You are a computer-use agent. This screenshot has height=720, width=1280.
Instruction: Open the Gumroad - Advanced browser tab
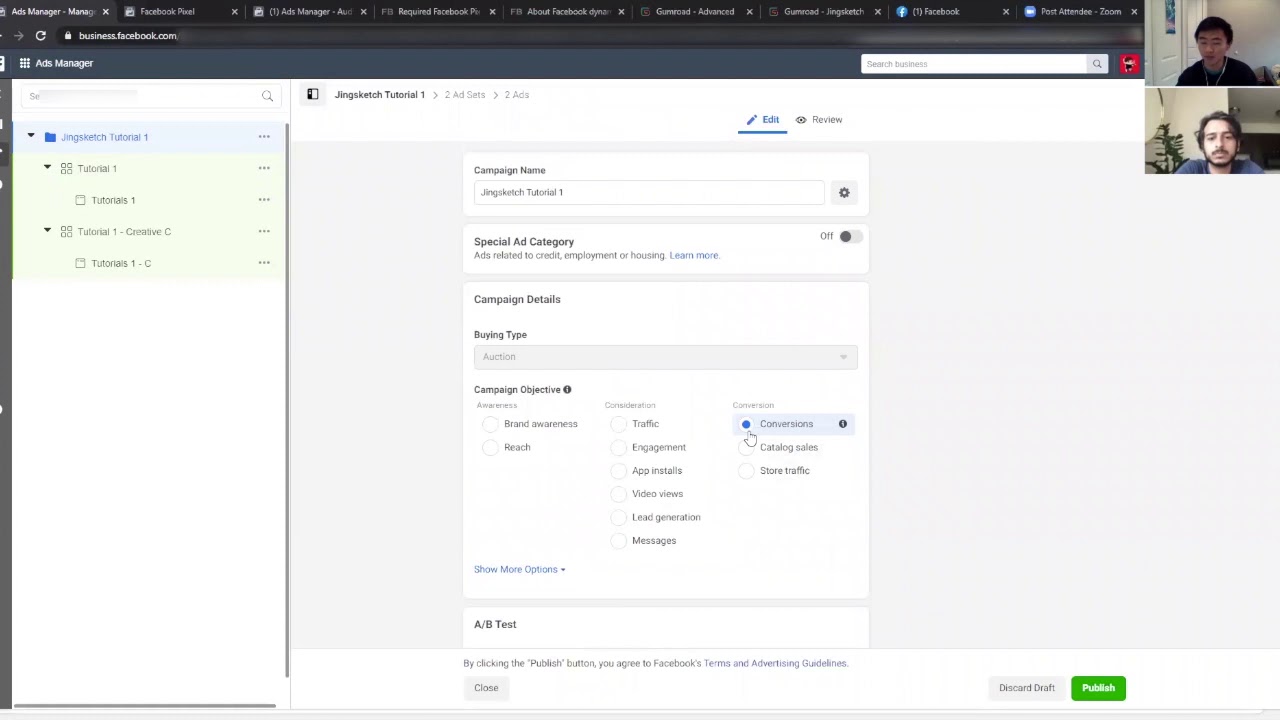[695, 12]
